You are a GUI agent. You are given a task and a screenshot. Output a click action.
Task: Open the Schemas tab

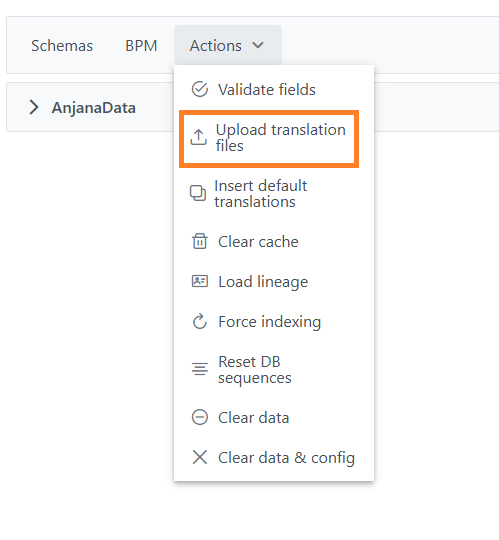(x=62, y=45)
